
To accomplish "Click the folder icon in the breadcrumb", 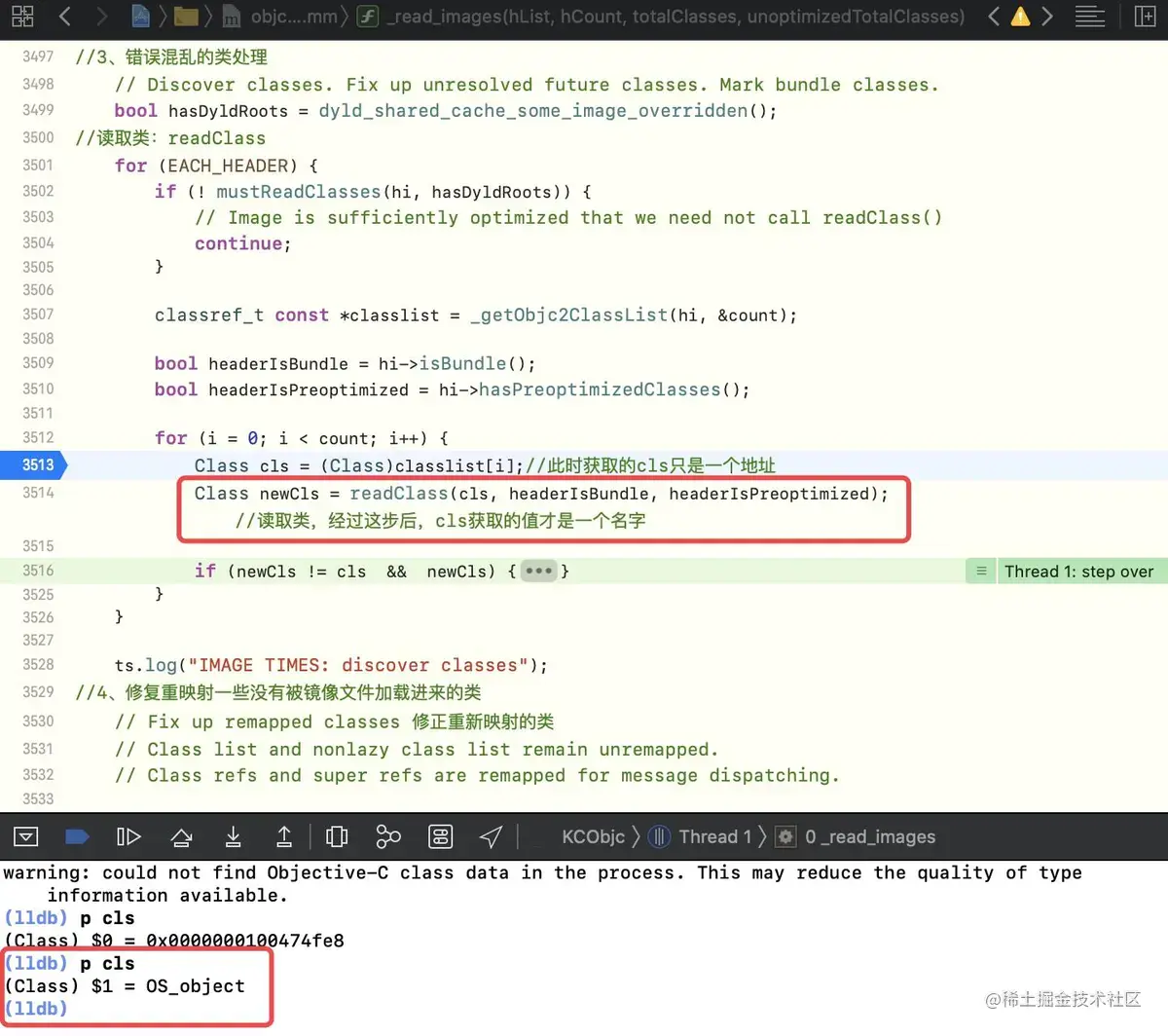I will pos(186,16).
